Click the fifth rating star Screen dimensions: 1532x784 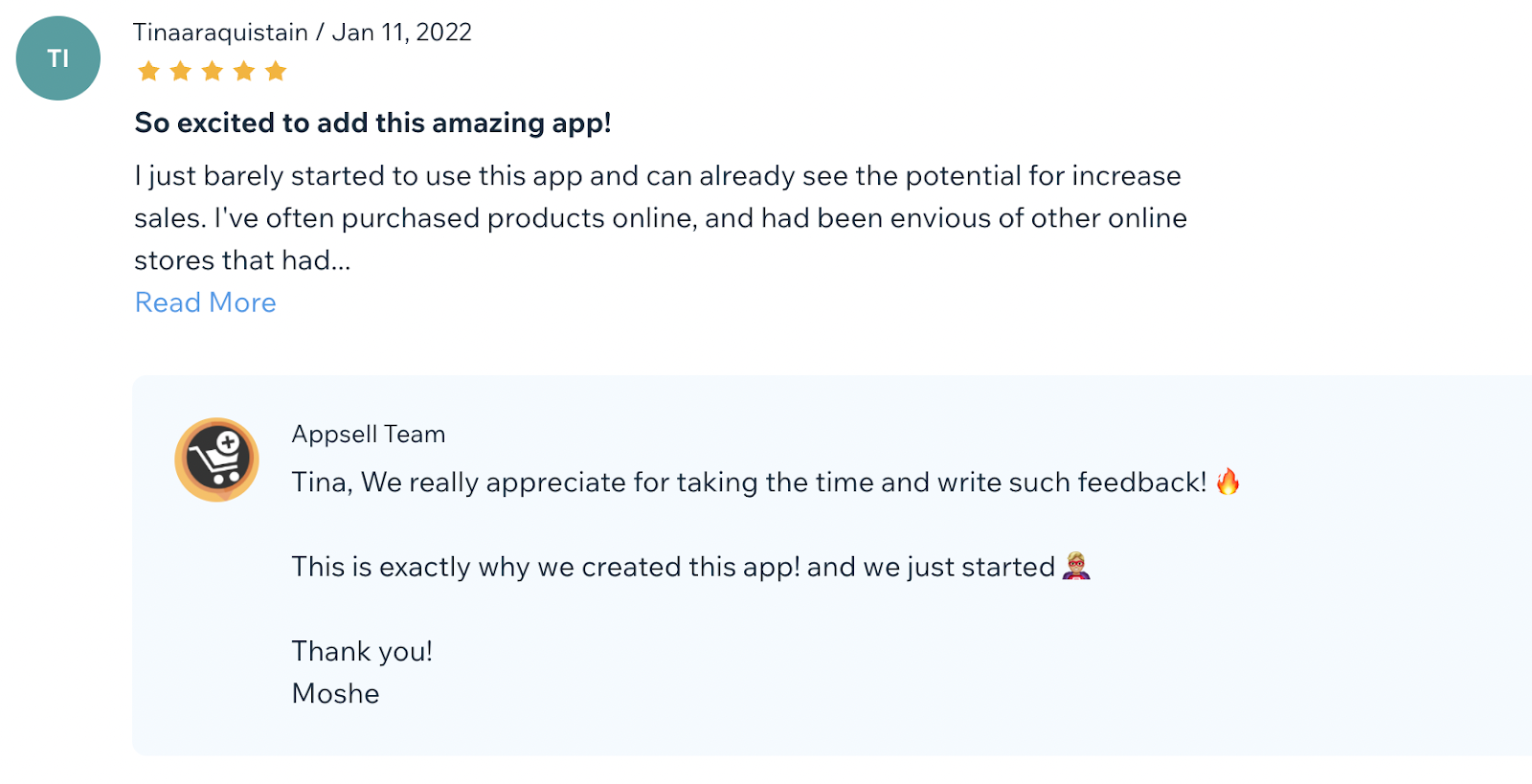point(276,71)
